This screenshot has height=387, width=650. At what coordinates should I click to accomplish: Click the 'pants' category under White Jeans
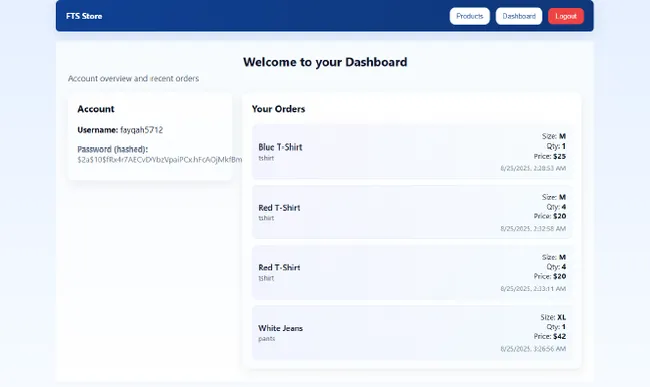267,339
